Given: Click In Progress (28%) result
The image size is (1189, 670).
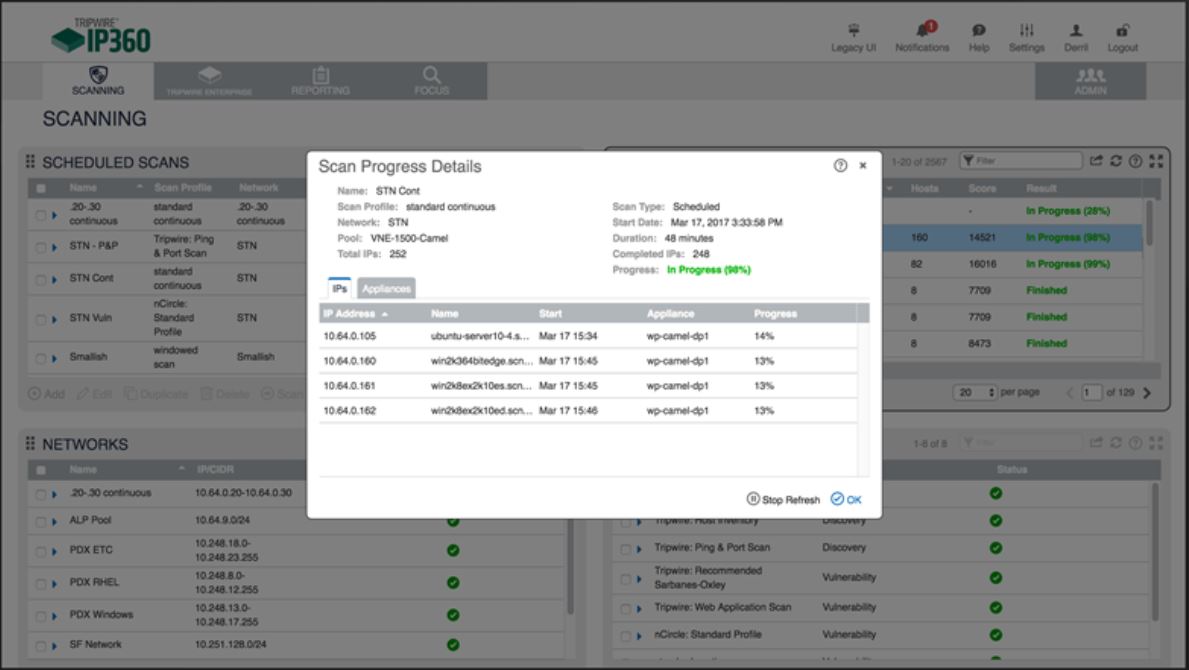Looking at the screenshot, I should click(x=1068, y=211).
